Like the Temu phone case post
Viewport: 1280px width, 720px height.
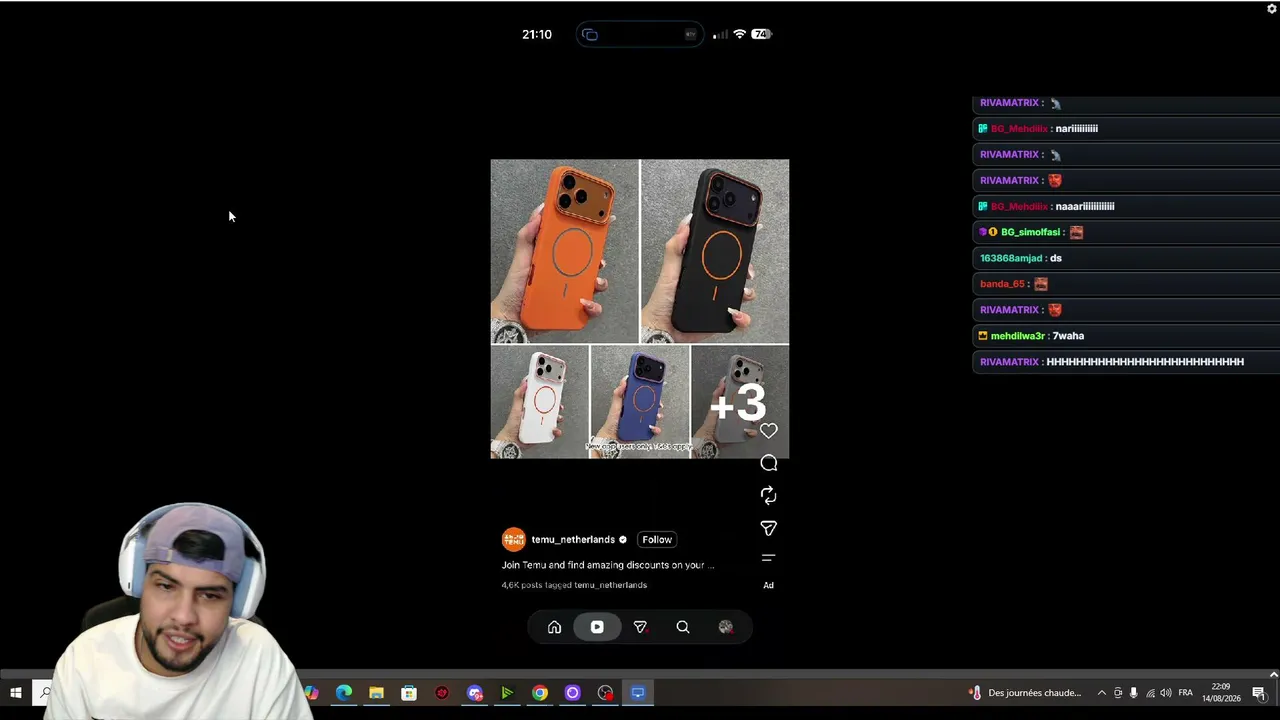[x=768, y=431]
